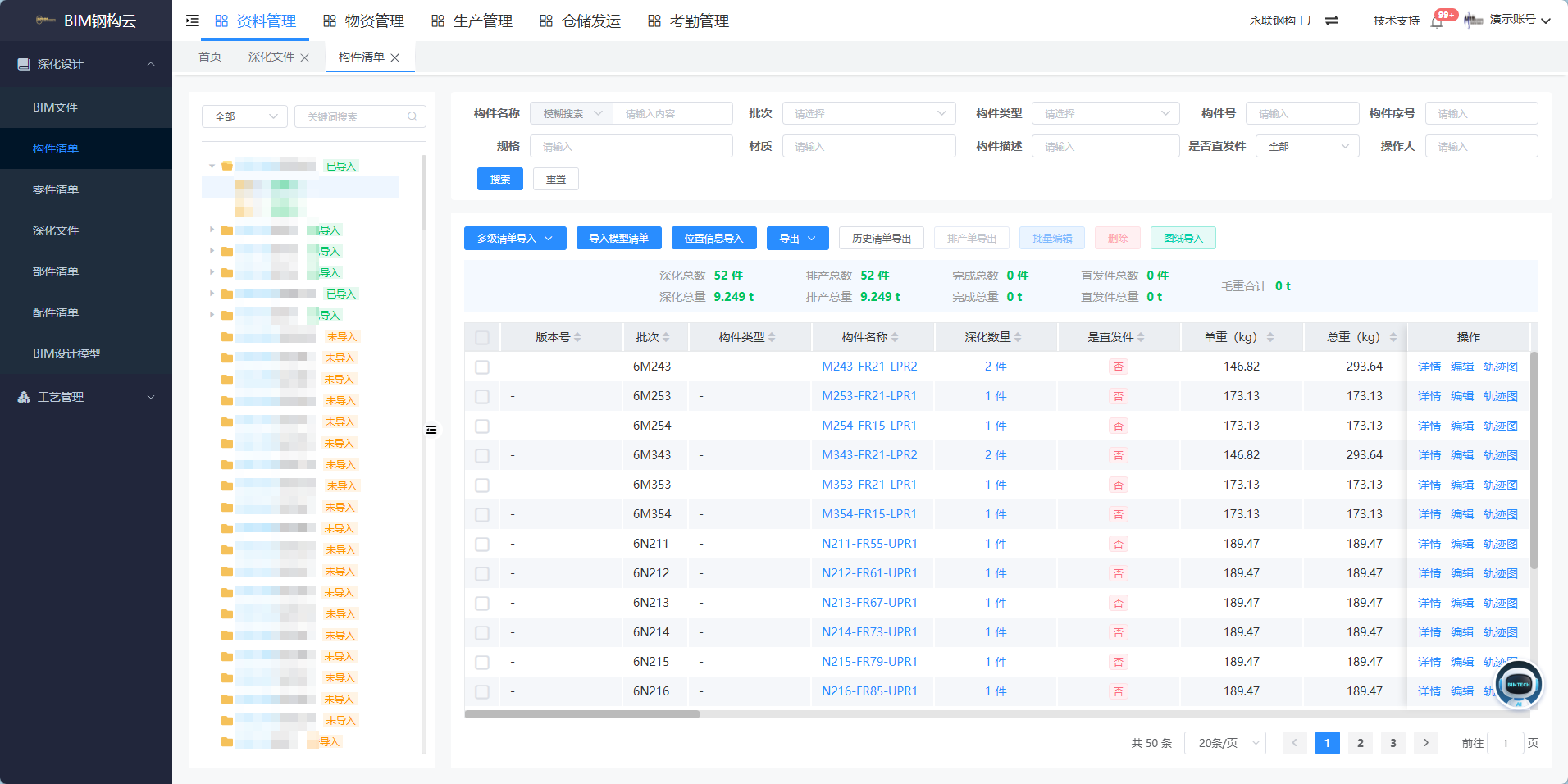This screenshot has width=1568, height=784.
Task: Switch to the 物资管理 top menu
Action: click(363, 21)
